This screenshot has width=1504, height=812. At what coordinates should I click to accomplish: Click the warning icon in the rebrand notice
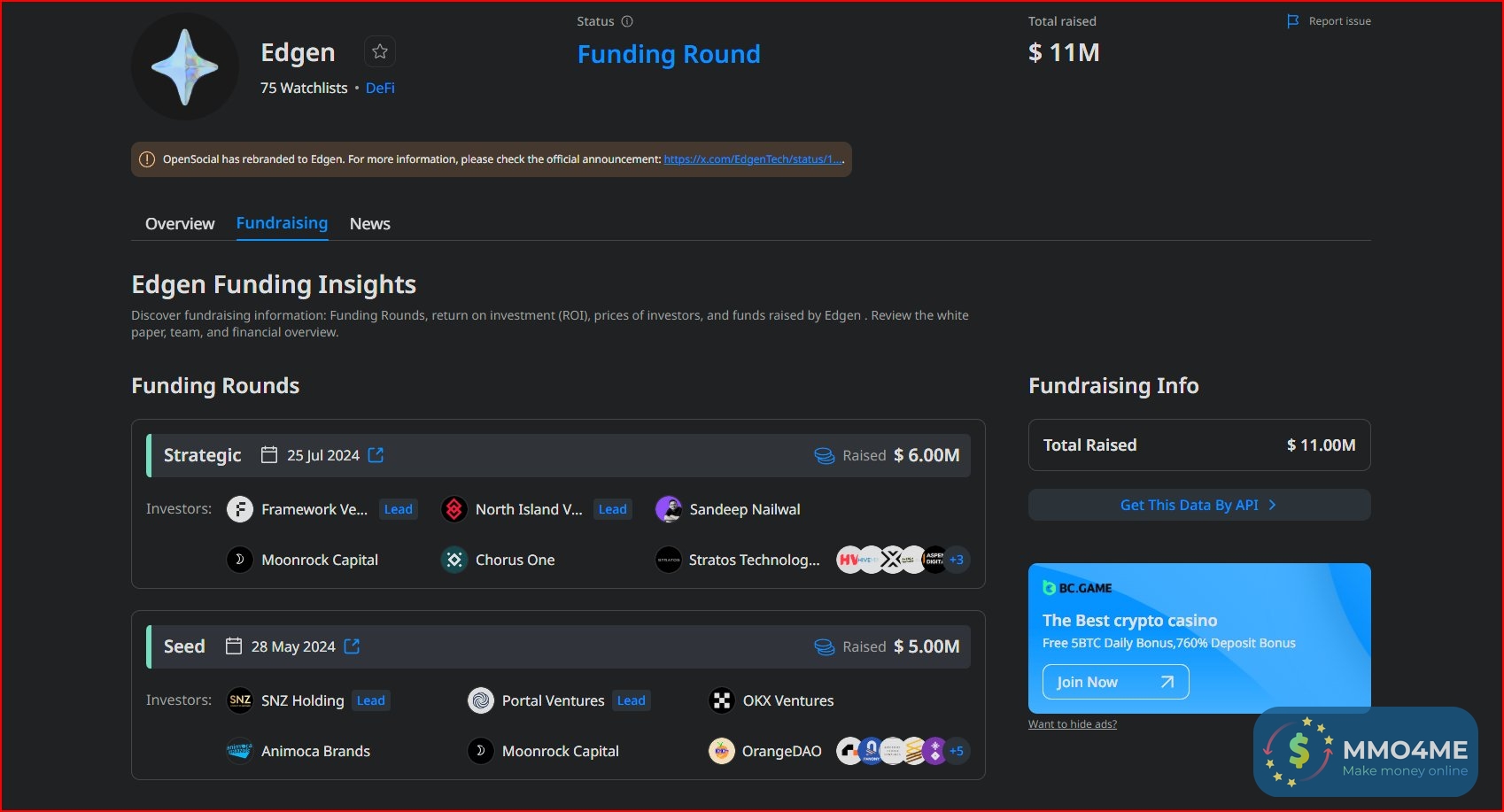(x=147, y=159)
